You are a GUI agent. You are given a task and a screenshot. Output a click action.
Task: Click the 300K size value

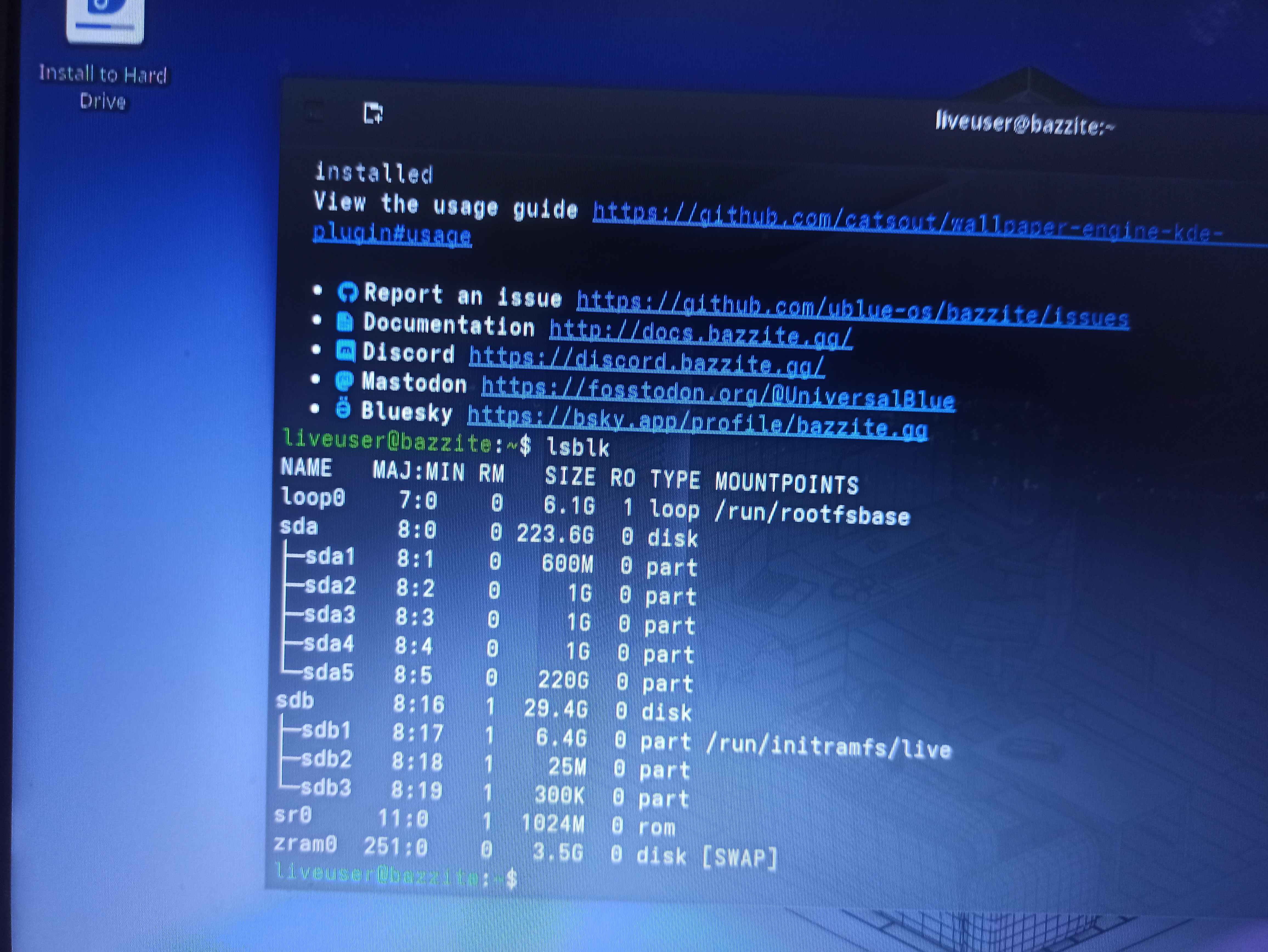coord(559,794)
